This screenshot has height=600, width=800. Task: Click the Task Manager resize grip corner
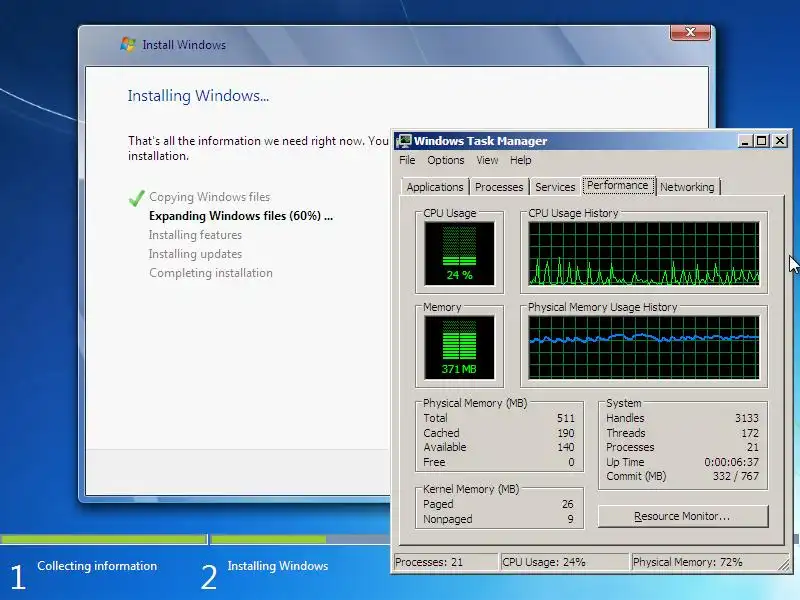coord(783,564)
